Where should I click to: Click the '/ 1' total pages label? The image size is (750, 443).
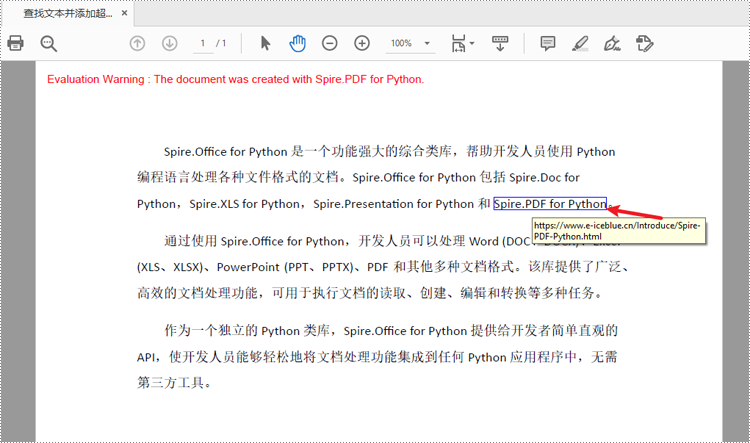(221, 44)
